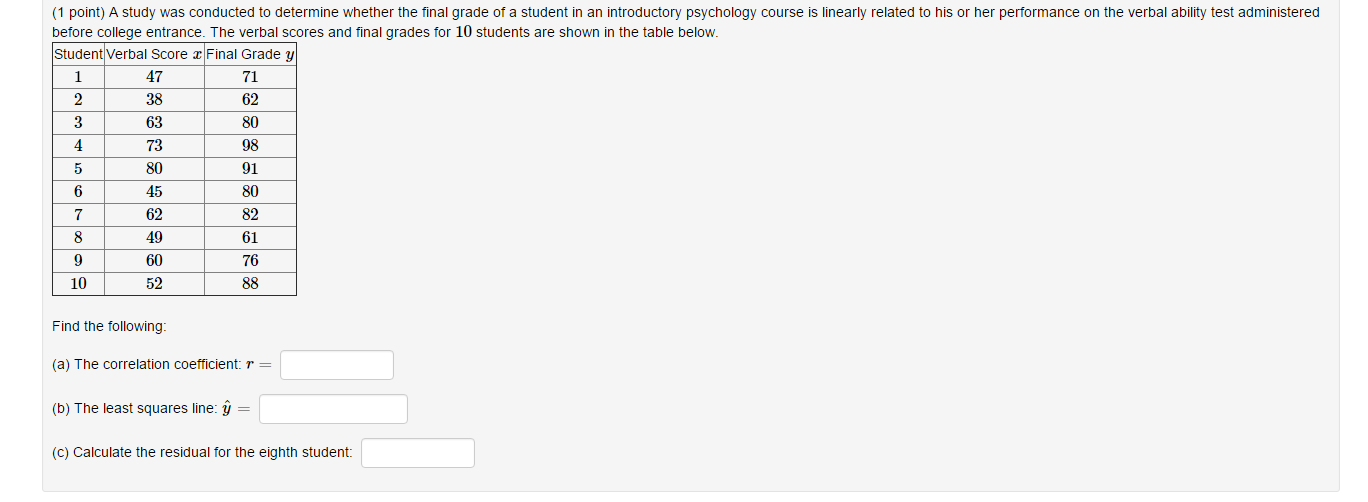Screen dimensions: 1368x502
Task: Select the final grade cell showing 61
Action: coord(250,238)
